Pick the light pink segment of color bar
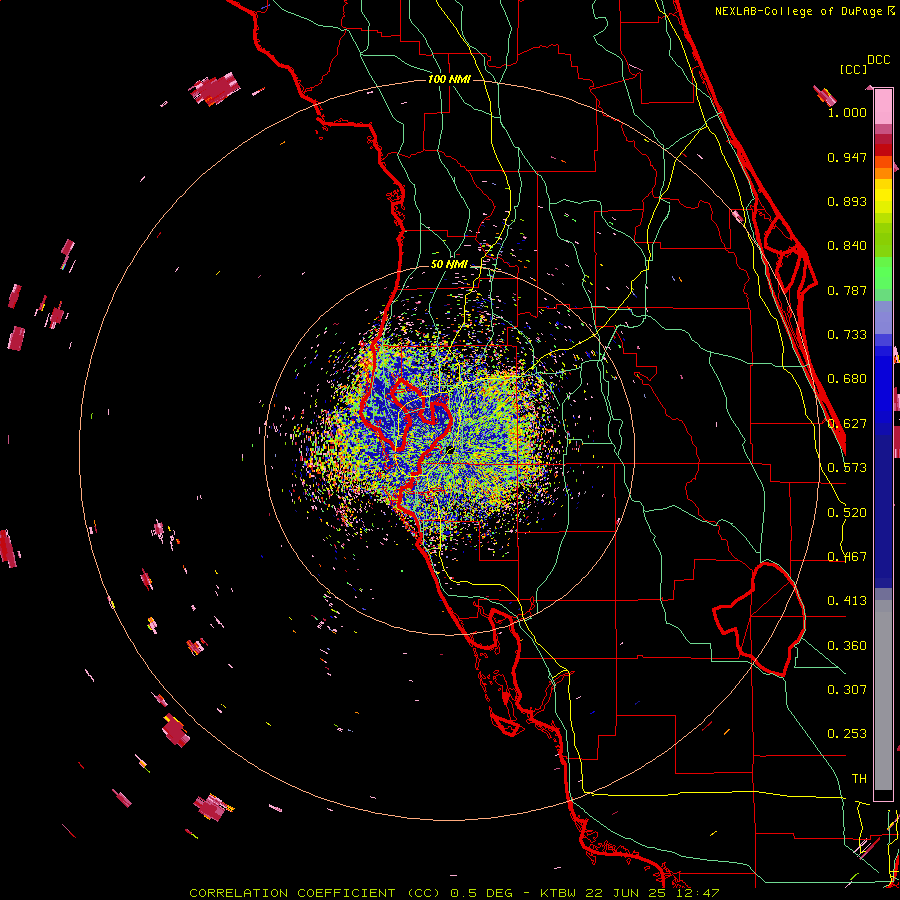Image resolution: width=900 pixels, height=900 pixels. tap(883, 107)
